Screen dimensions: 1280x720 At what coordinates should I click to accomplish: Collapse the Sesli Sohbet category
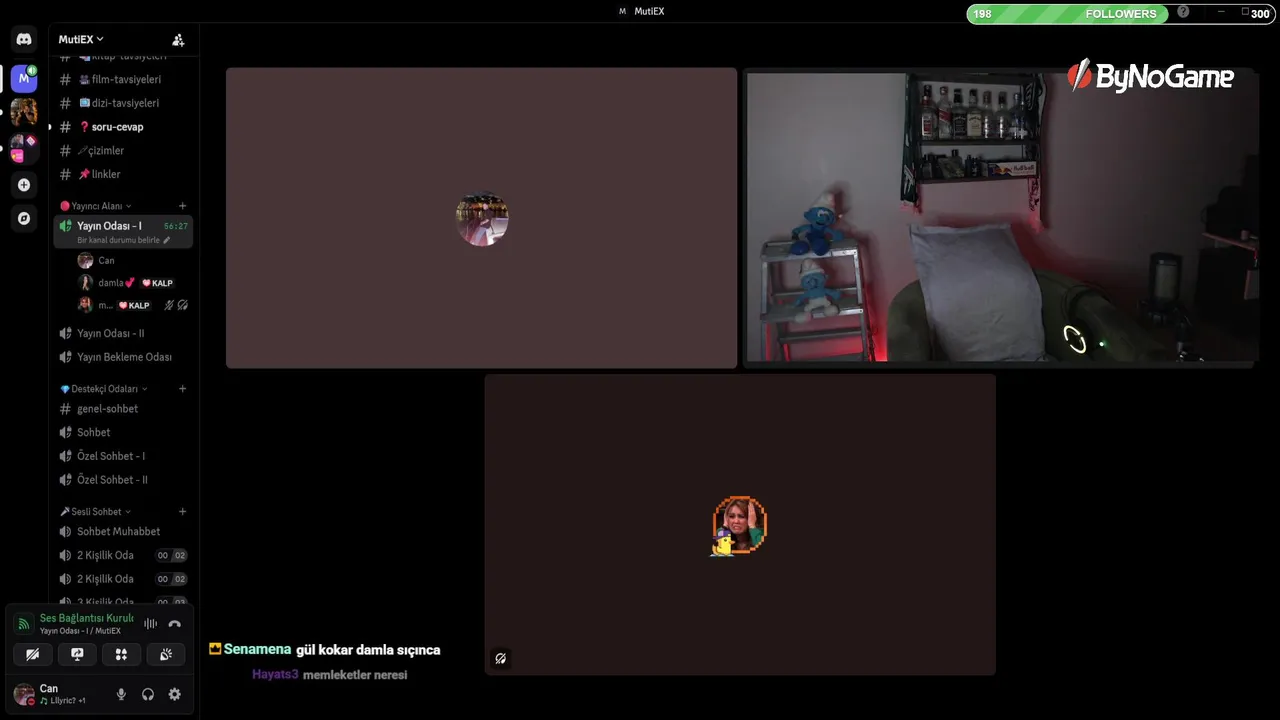click(95, 512)
